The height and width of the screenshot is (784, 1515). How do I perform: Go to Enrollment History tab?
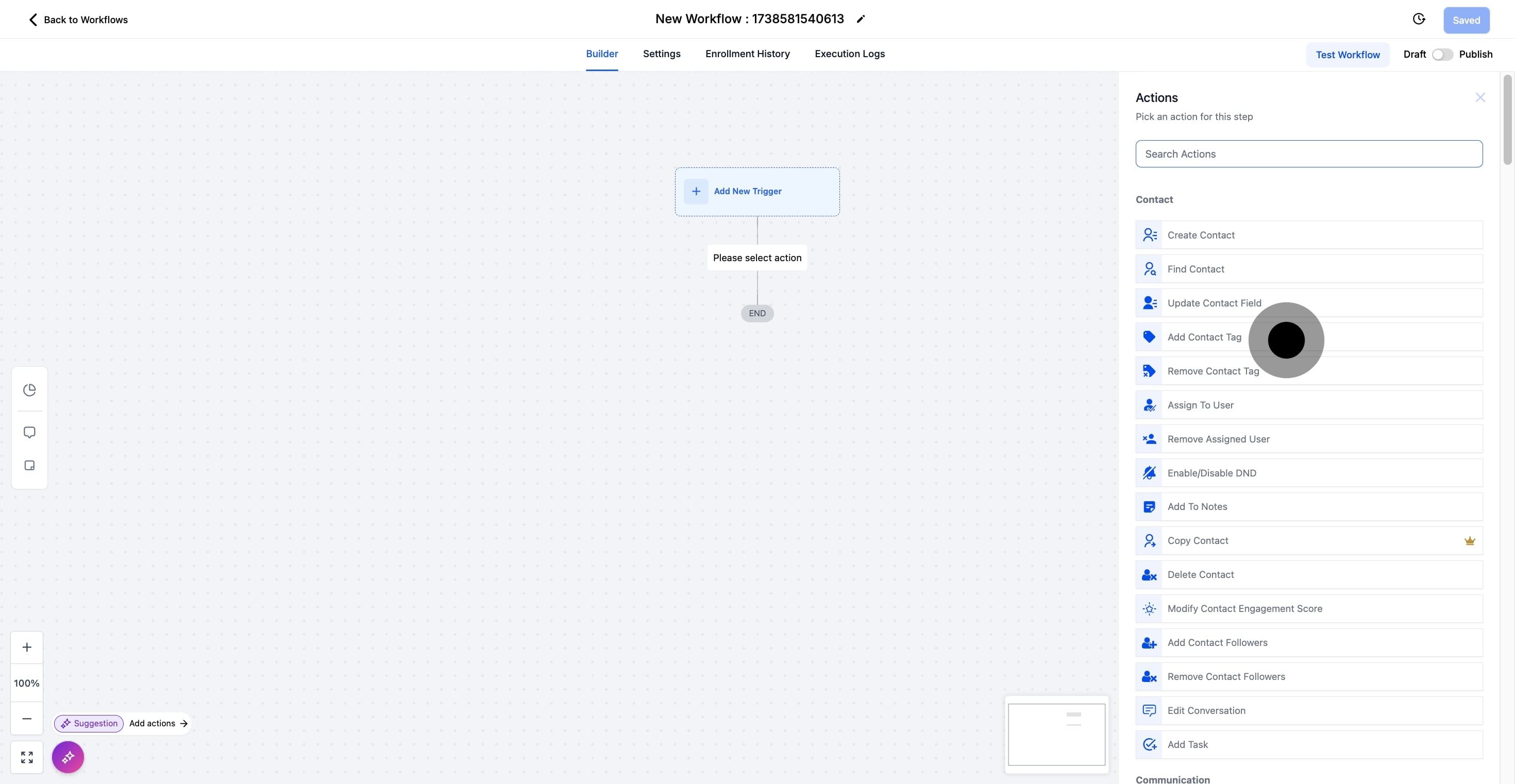pos(747,54)
